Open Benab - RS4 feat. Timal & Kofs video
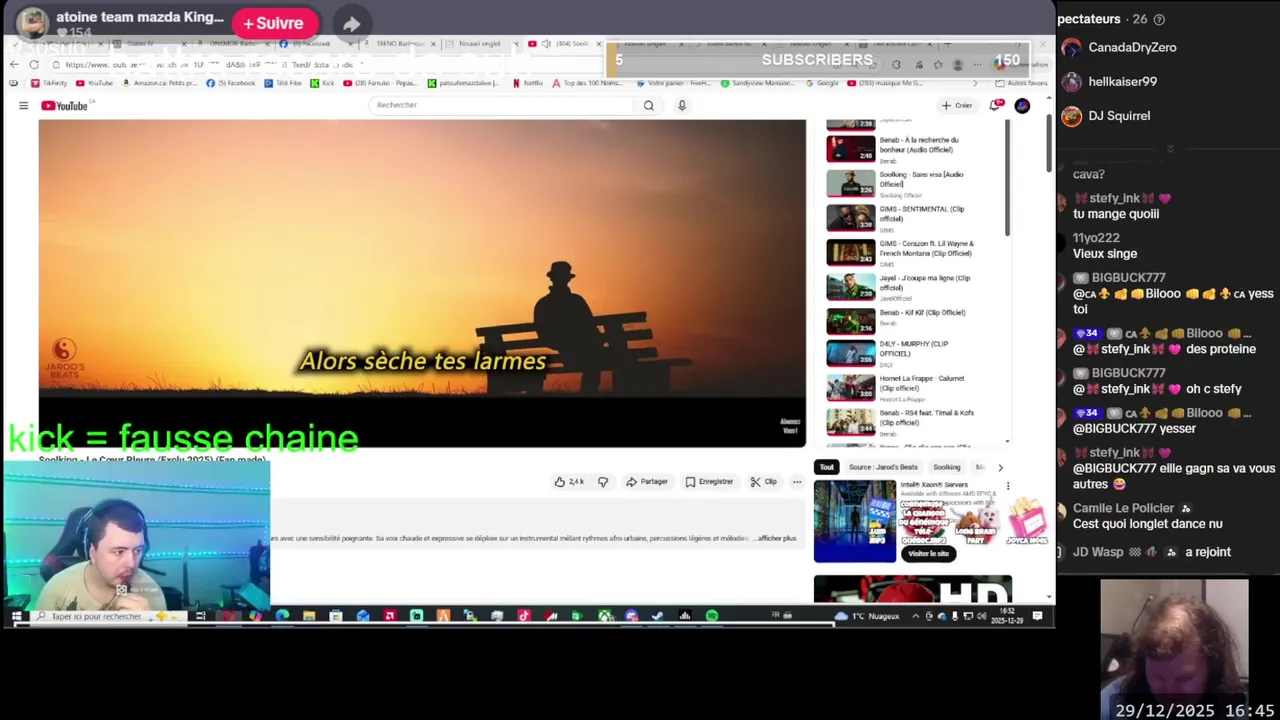The width and height of the screenshot is (1280, 720). click(900, 422)
